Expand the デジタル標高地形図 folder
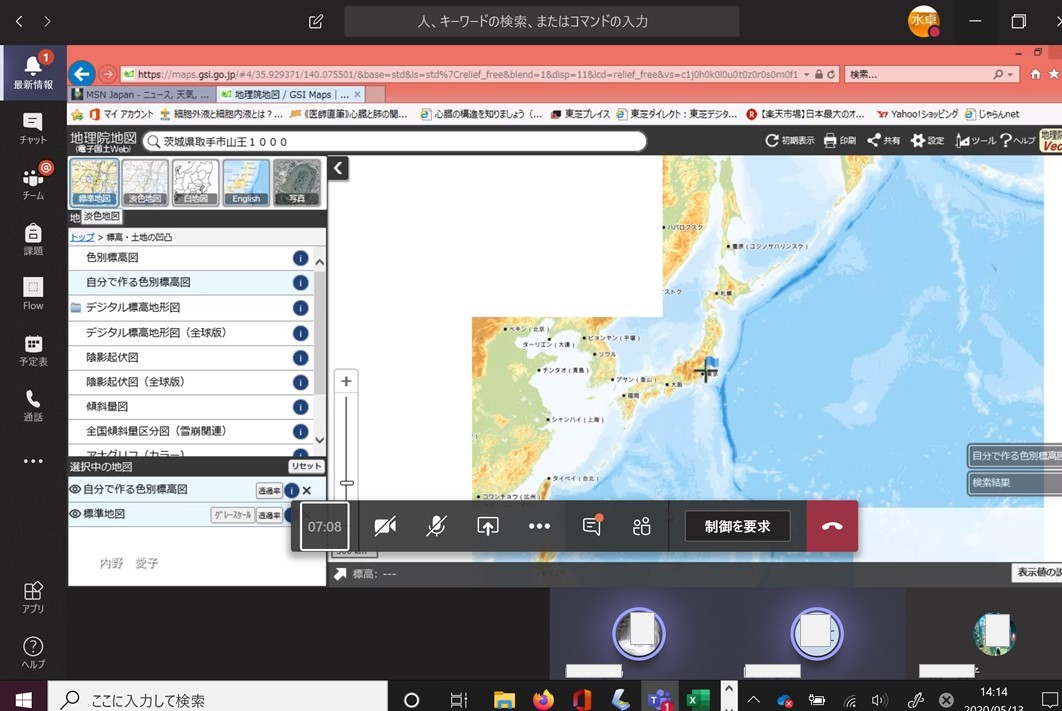This screenshot has height=711, width=1062. 76,308
